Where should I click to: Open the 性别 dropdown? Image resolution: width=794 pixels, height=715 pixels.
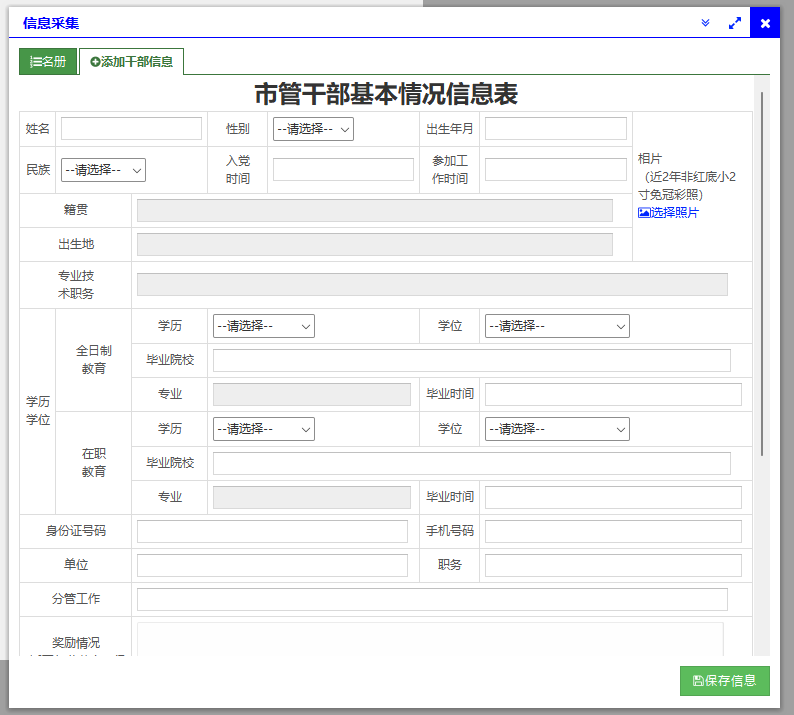(313, 129)
